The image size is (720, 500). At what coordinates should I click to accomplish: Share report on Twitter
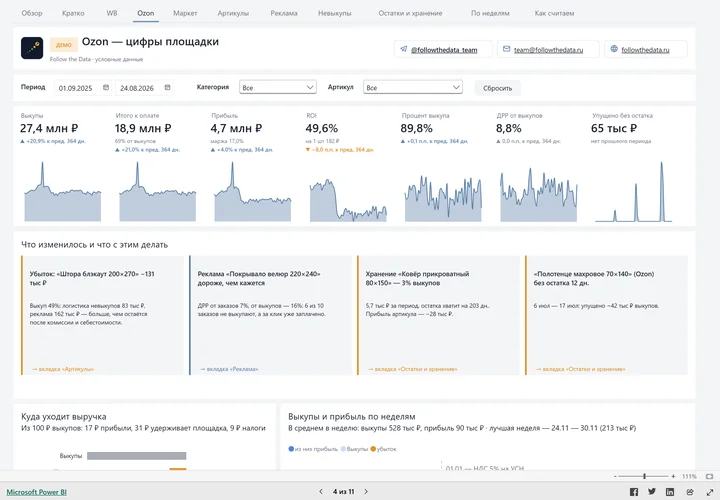652,492
